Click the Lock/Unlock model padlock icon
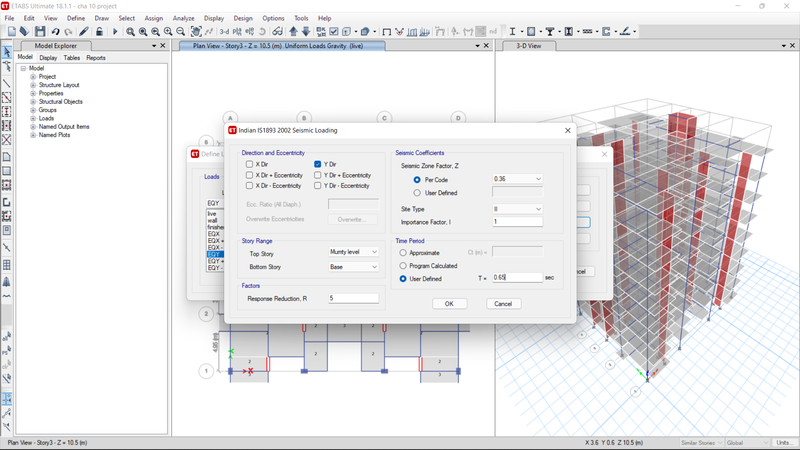Screen dimensions: 800x450 99,32
